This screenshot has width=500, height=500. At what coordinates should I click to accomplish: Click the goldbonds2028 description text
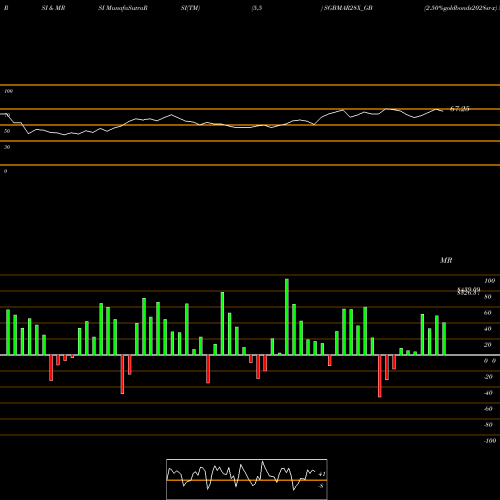click(461, 8)
